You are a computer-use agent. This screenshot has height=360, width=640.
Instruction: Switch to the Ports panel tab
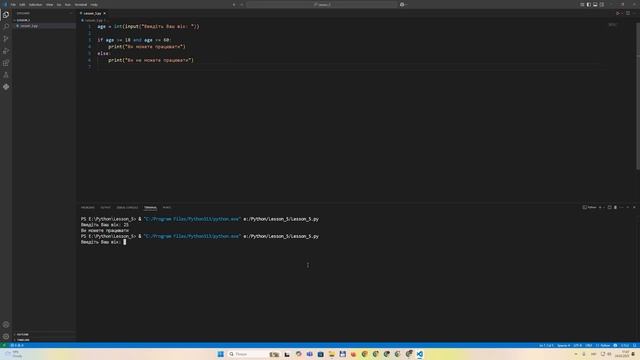pyautogui.click(x=167, y=207)
